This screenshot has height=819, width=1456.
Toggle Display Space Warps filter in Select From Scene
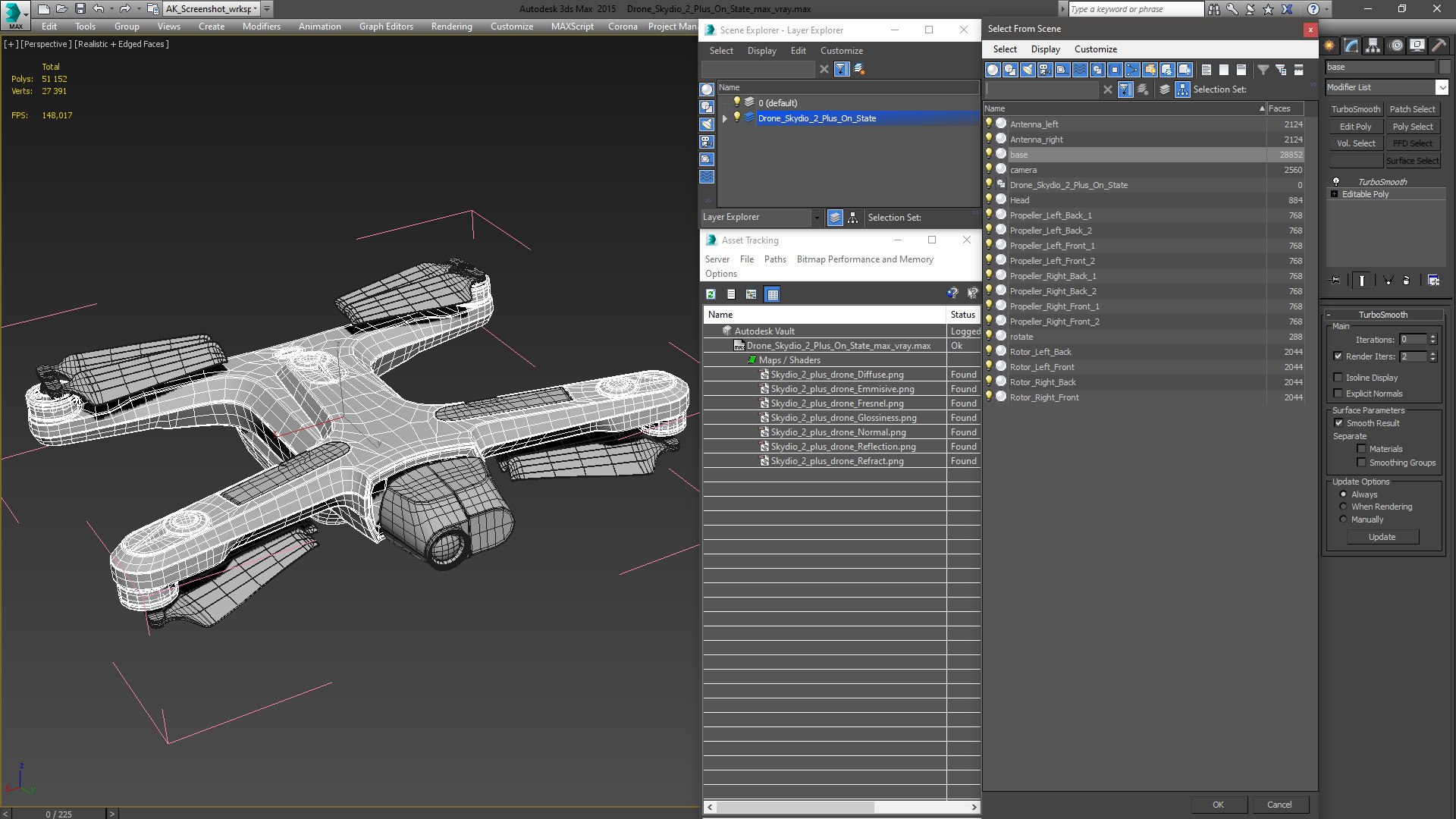tap(1080, 70)
